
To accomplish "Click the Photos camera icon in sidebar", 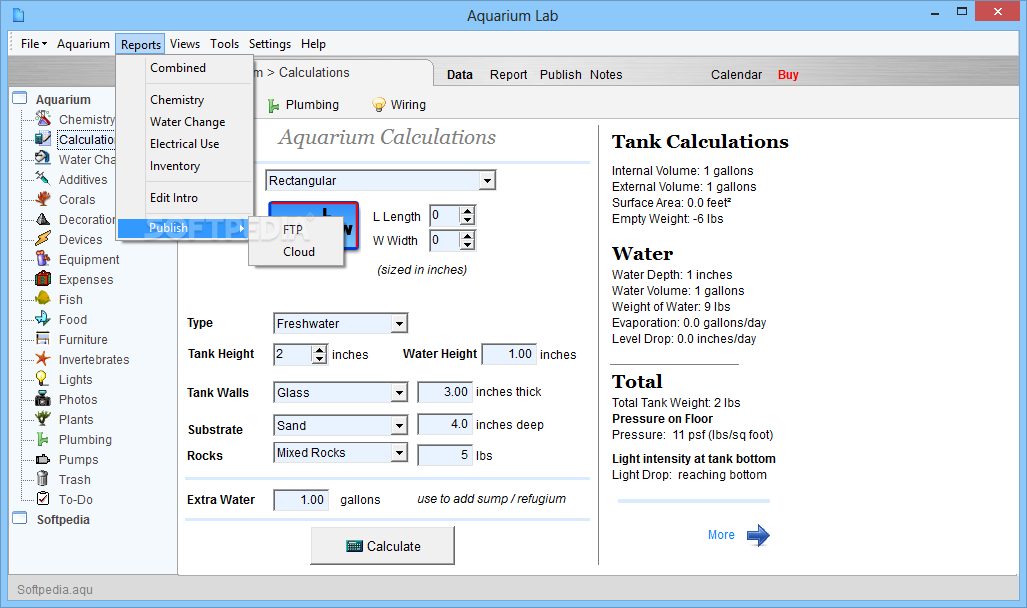I will pos(43,398).
